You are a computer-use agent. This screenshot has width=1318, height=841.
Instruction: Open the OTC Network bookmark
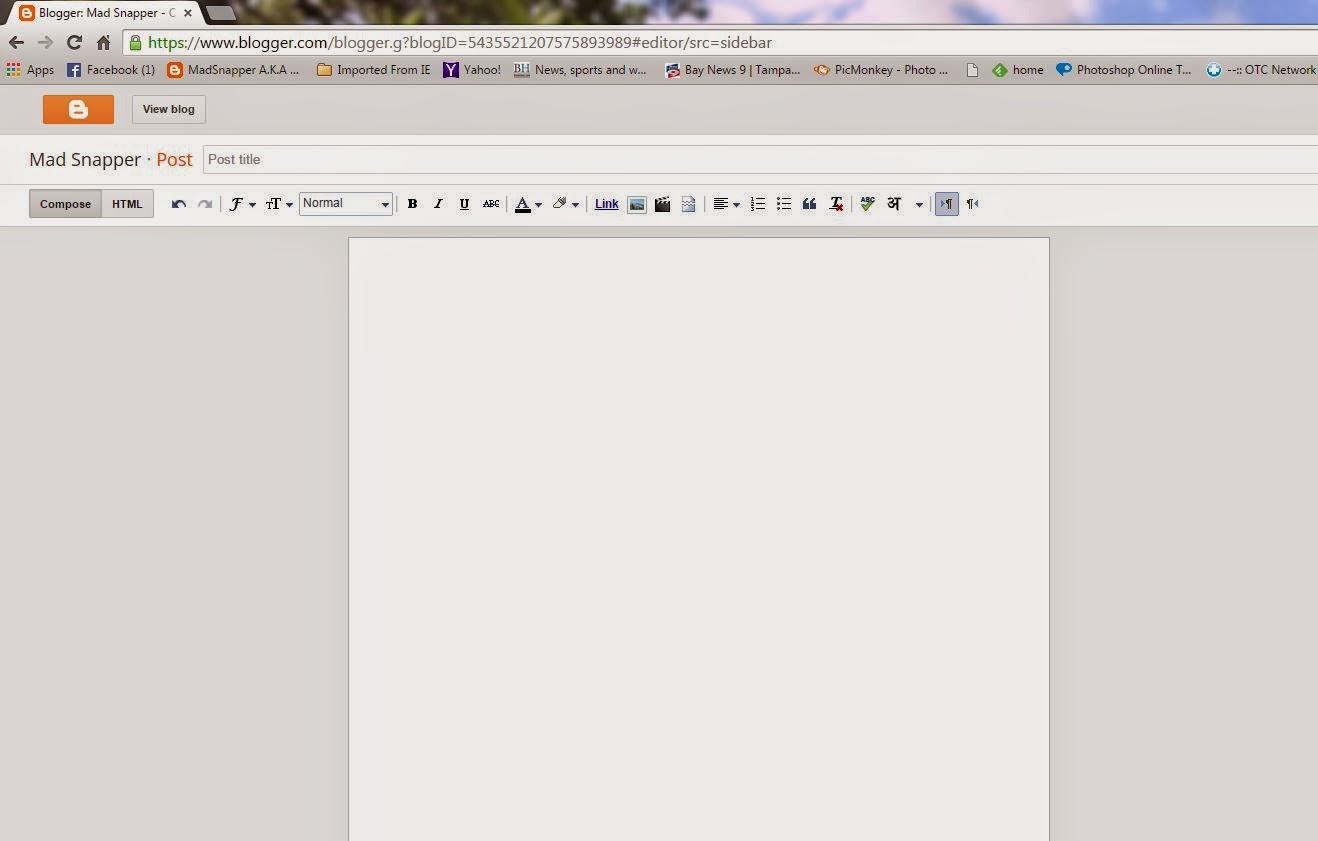(x=1261, y=70)
